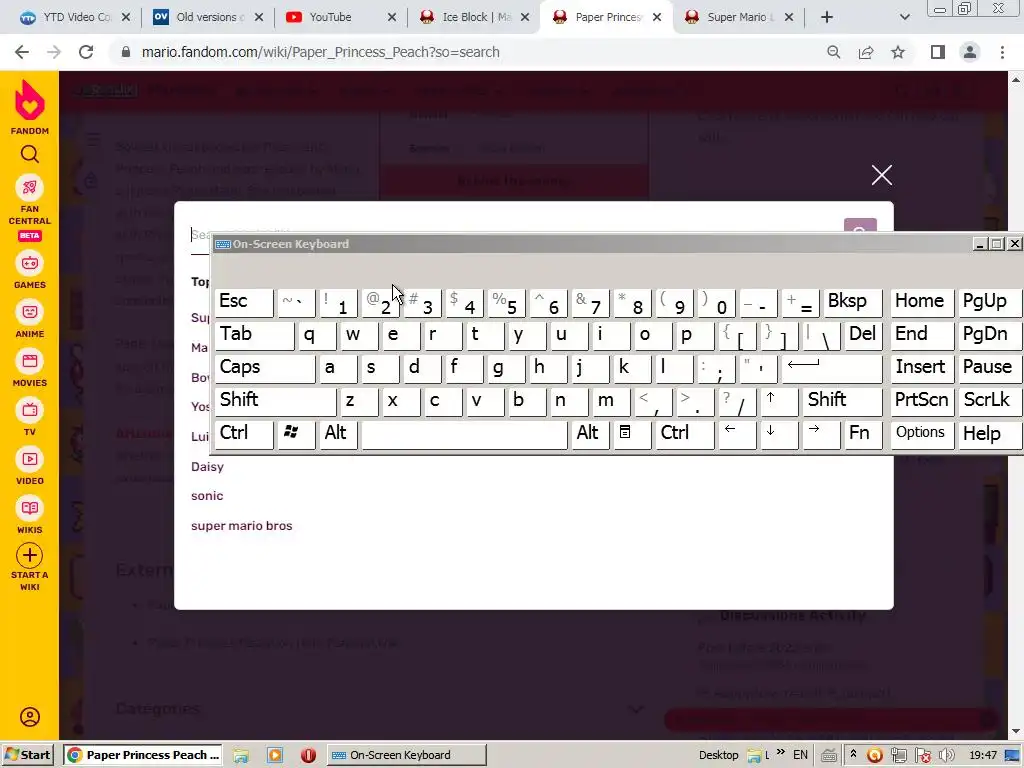Click the Home key

tap(921, 302)
